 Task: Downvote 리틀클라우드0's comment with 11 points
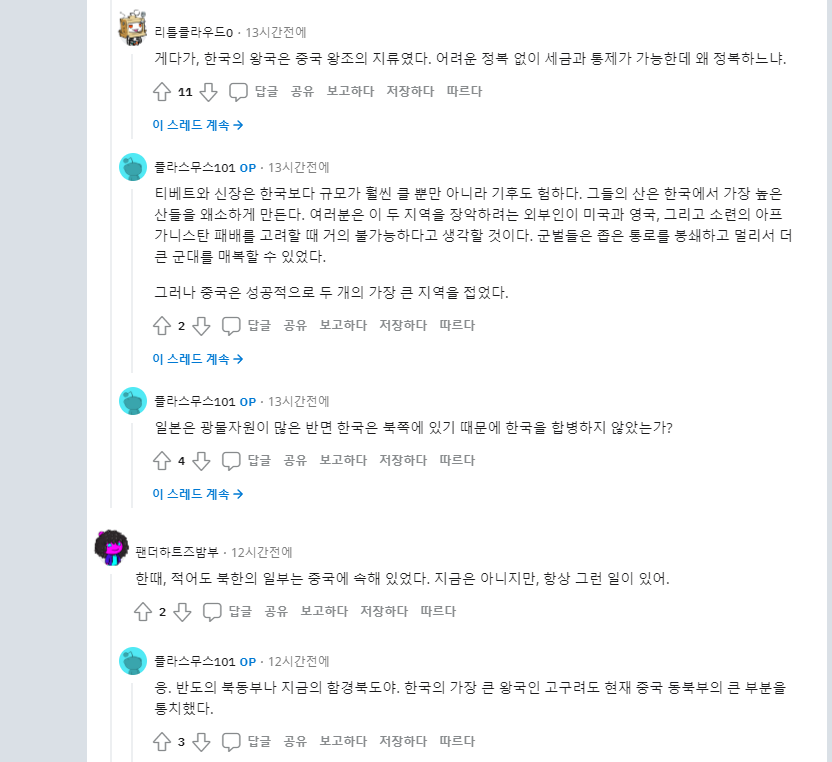(x=208, y=92)
